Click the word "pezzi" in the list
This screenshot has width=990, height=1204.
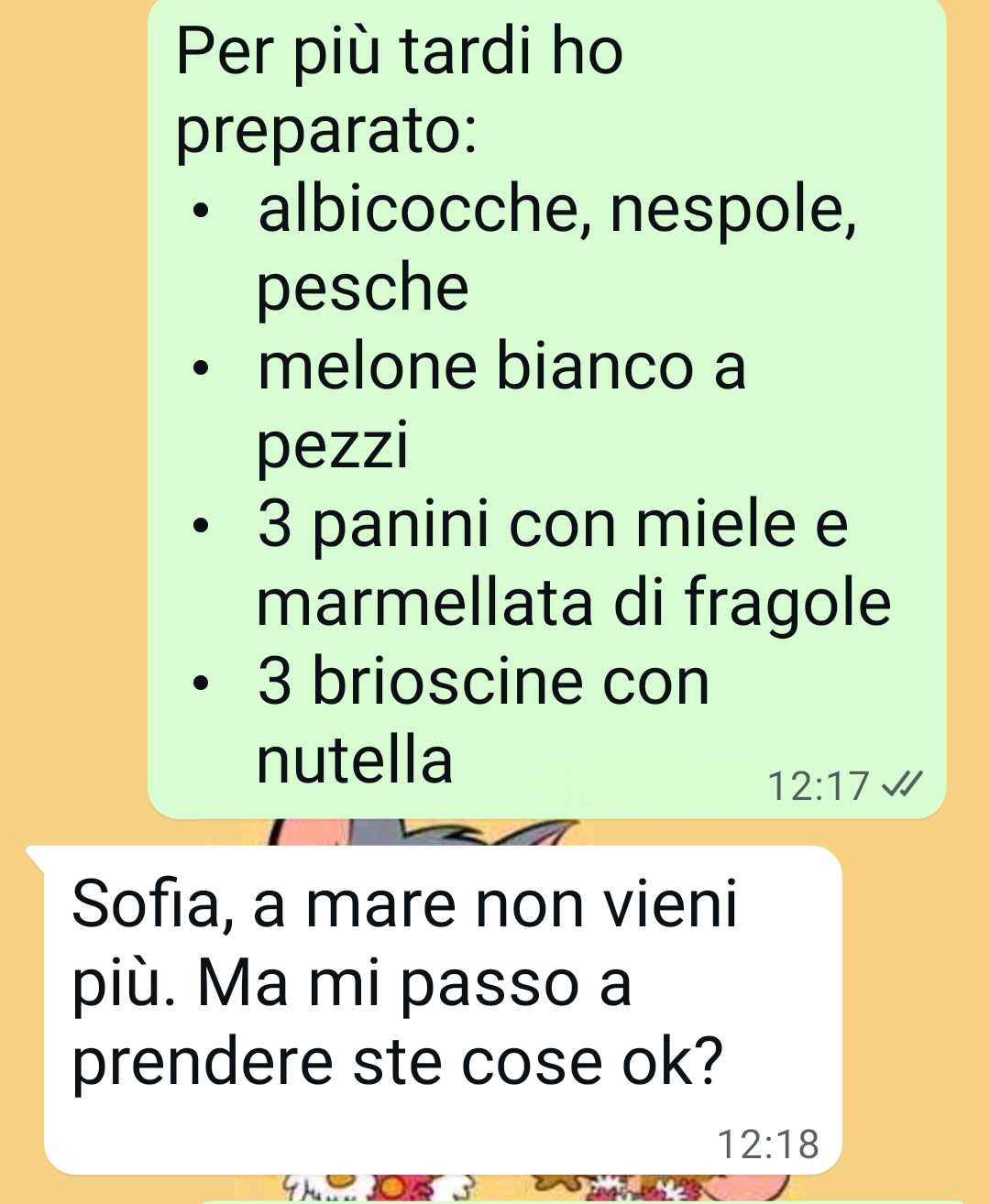point(332,447)
